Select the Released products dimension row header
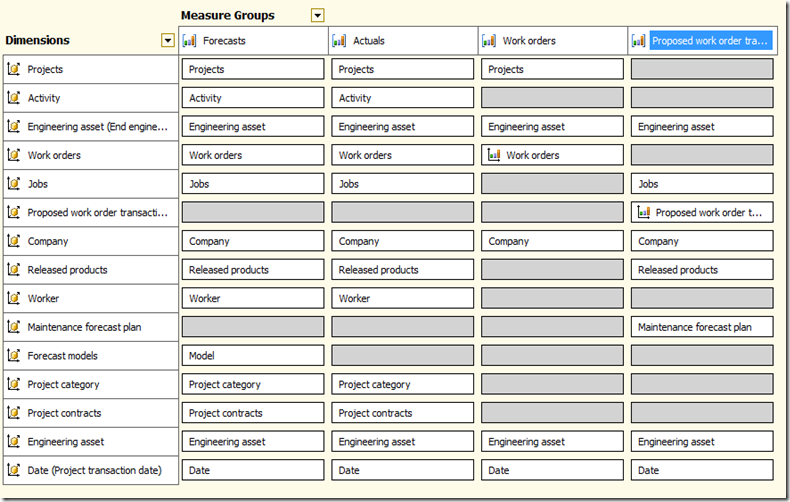790x502 pixels. pyautogui.click(x=90, y=270)
